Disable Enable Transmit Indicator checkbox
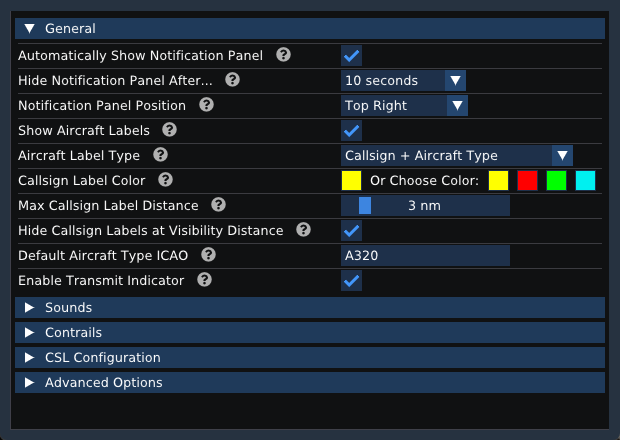Viewport: 620px width, 440px height. pos(352,281)
